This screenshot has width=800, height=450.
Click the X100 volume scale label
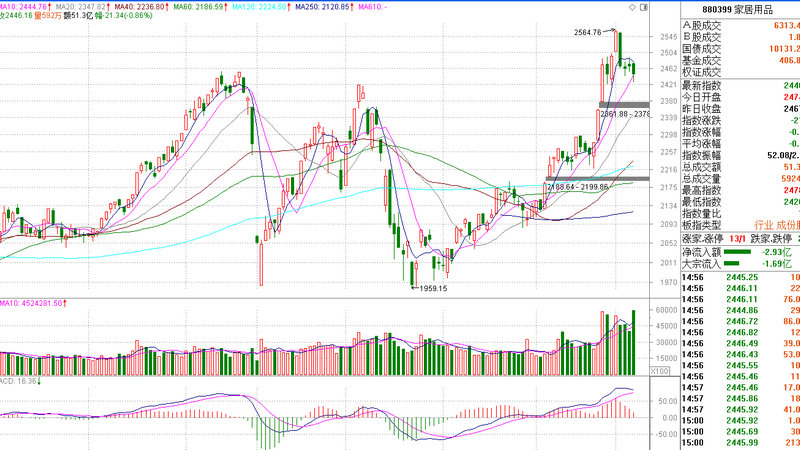pyautogui.click(x=660, y=370)
